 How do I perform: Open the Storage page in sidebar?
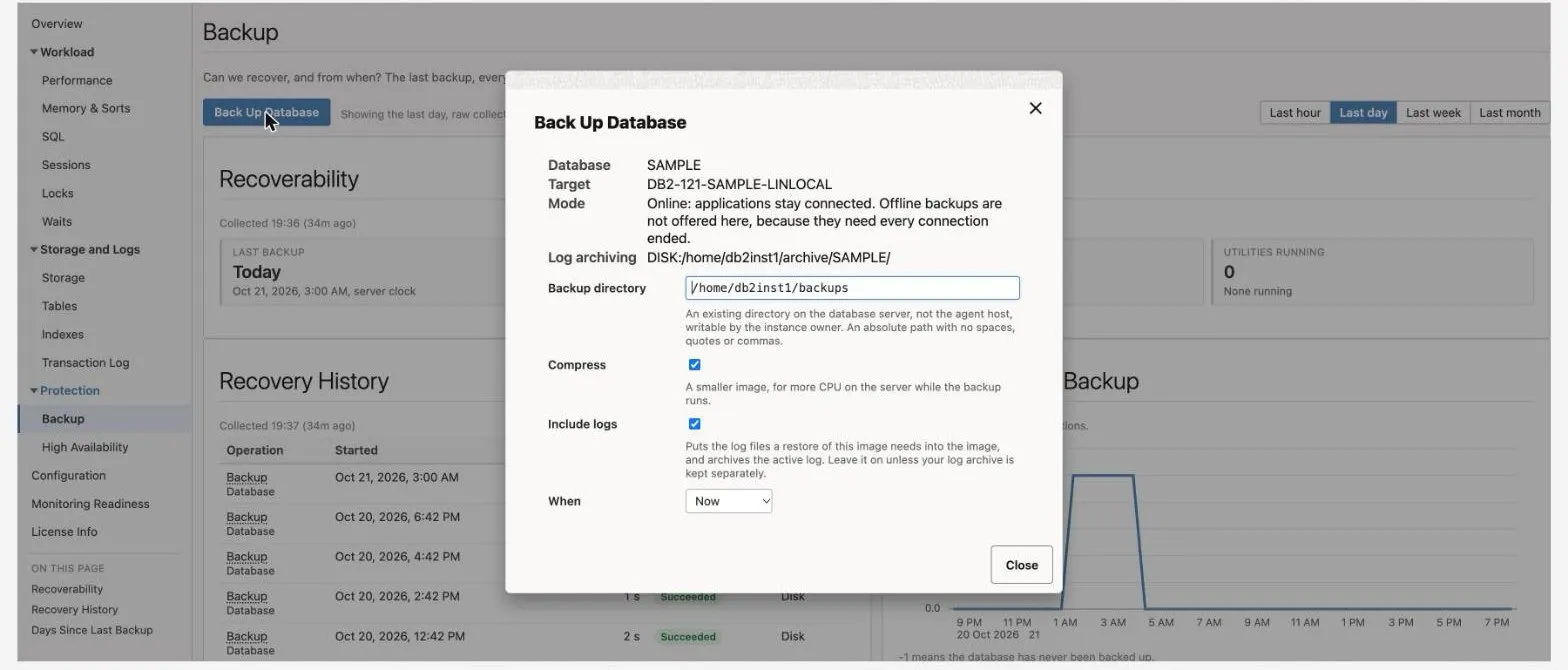click(63, 278)
